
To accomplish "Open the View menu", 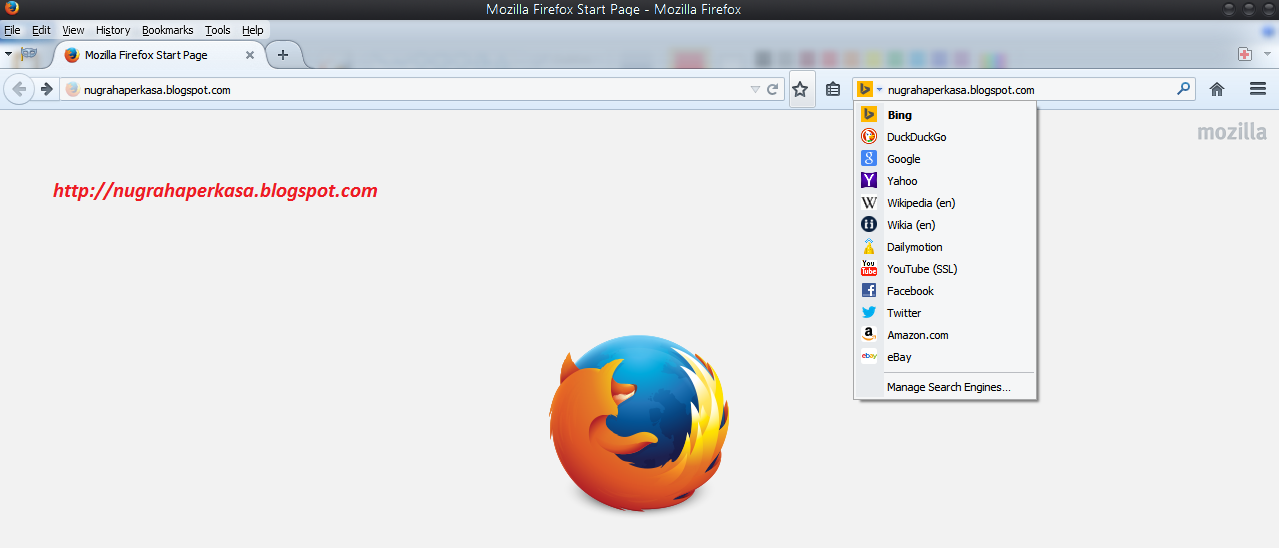I will [x=73, y=31].
